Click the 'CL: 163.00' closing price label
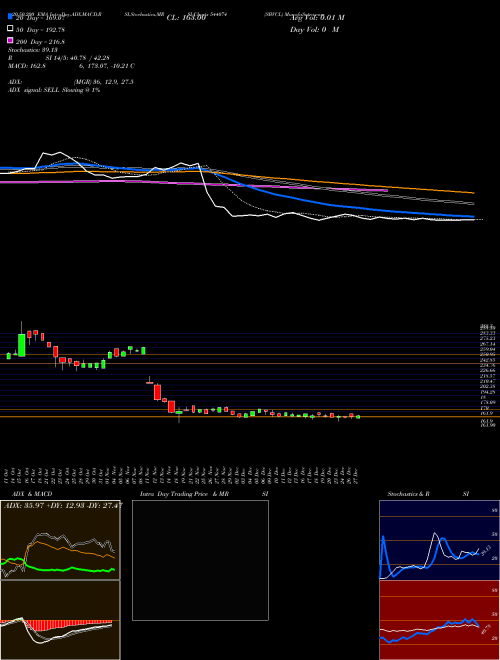 [x=186, y=18]
